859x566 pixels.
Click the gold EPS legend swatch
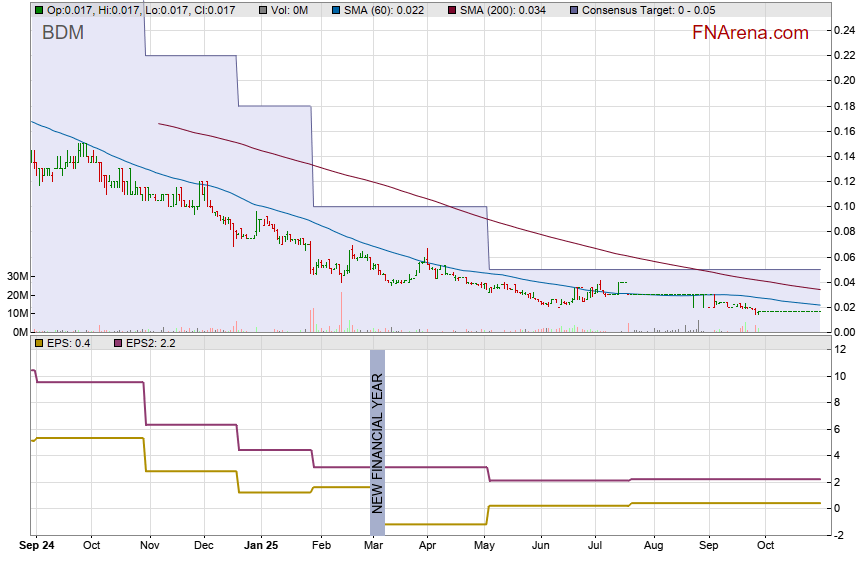(x=39, y=343)
